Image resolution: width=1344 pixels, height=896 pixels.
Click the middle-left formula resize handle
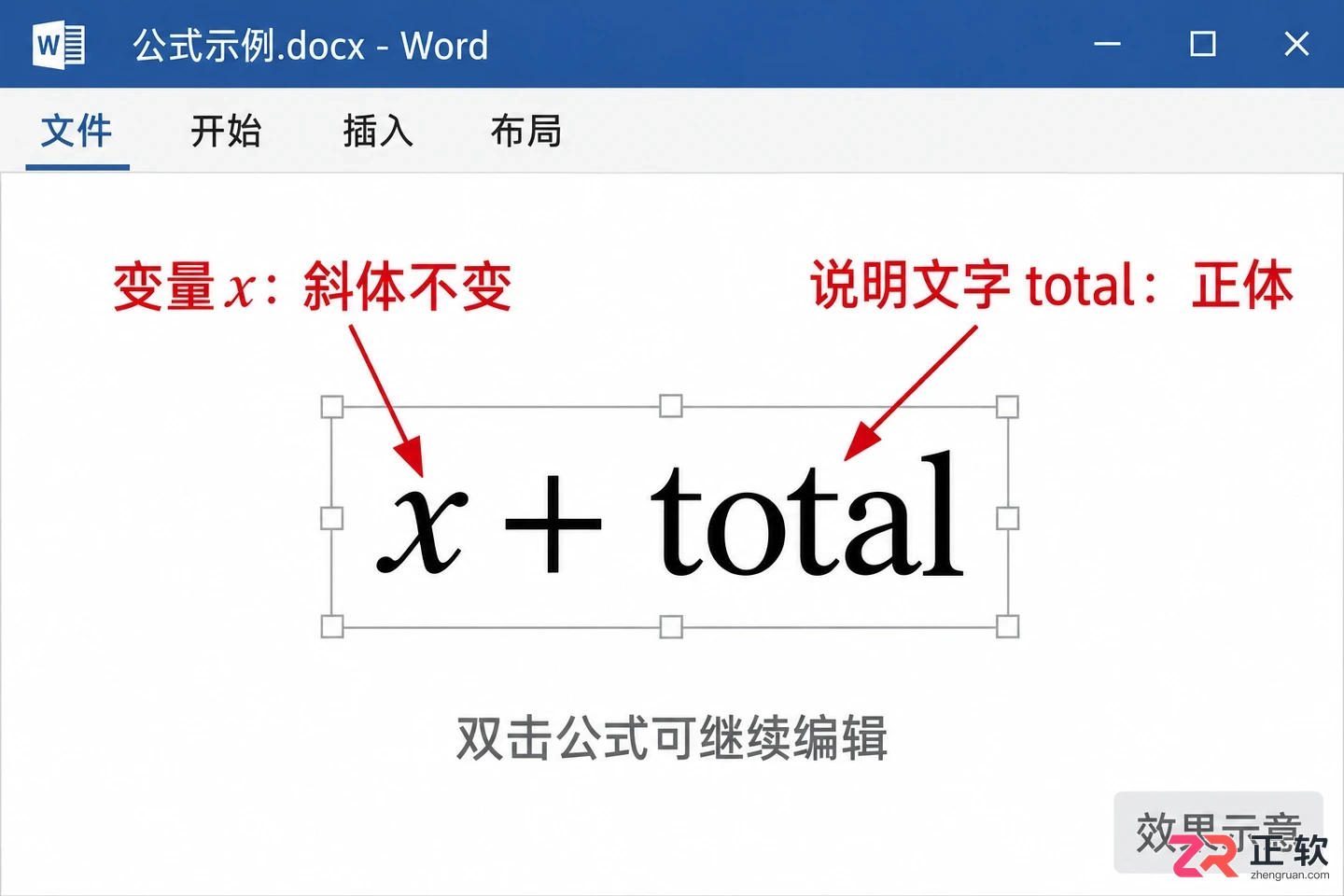pos(332,518)
